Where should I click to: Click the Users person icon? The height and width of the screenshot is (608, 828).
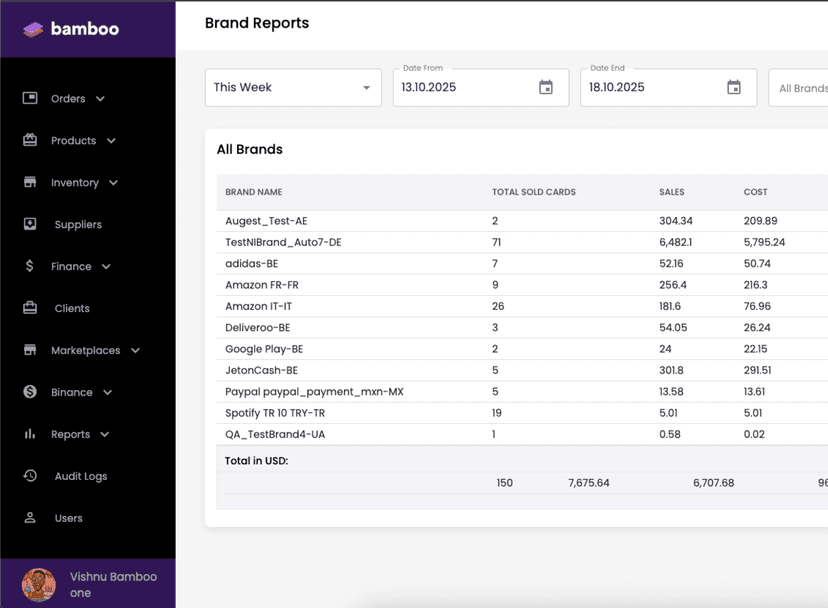point(30,518)
